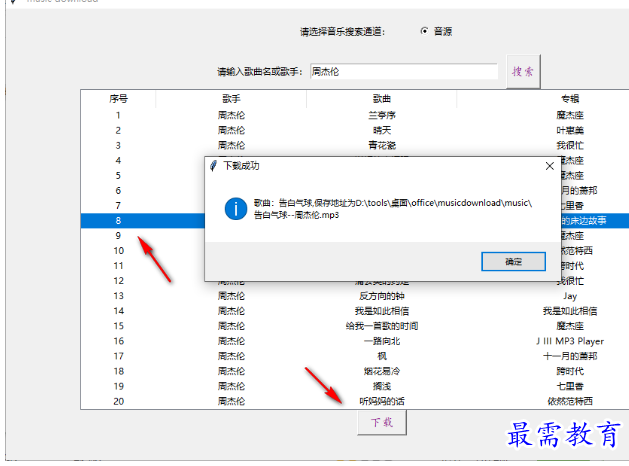629x466 pixels.
Task: Click album J III MP3 Player
Action: [x=570, y=341]
